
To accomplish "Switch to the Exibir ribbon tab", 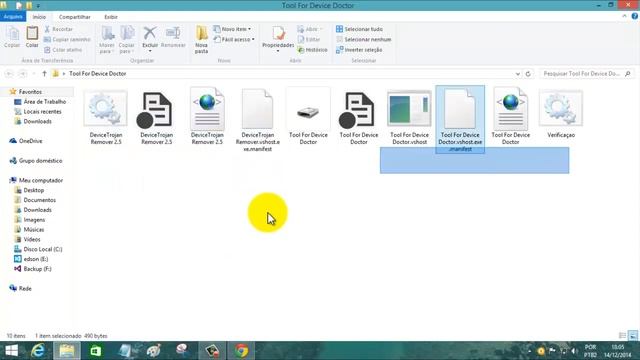I will [111, 17].
